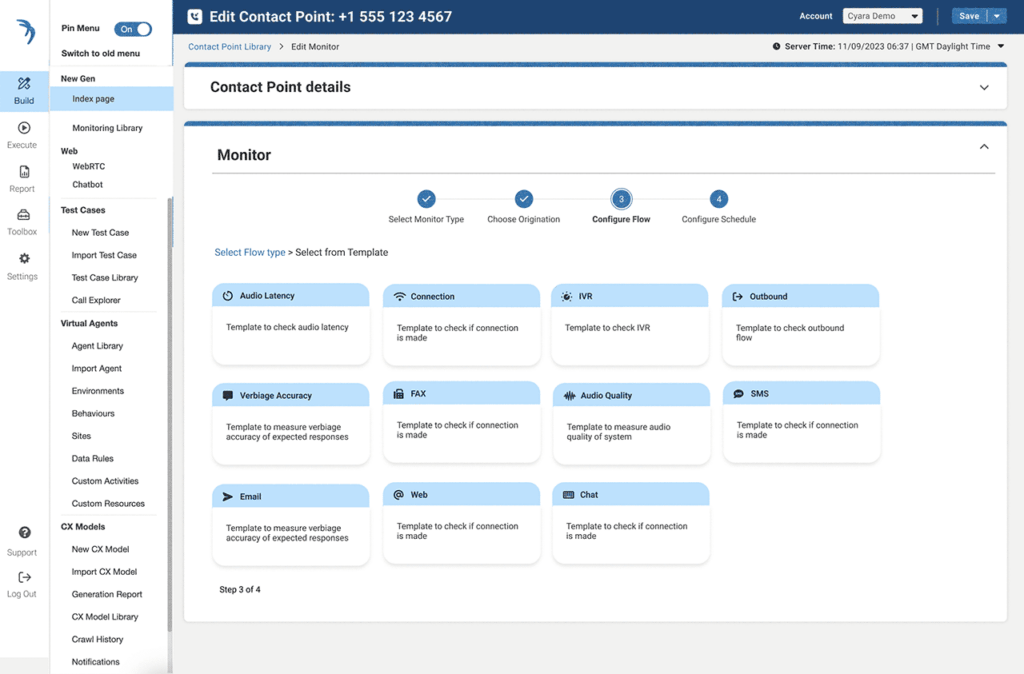
Task: Click the Web at-sign icon
Action: [398, 495]
